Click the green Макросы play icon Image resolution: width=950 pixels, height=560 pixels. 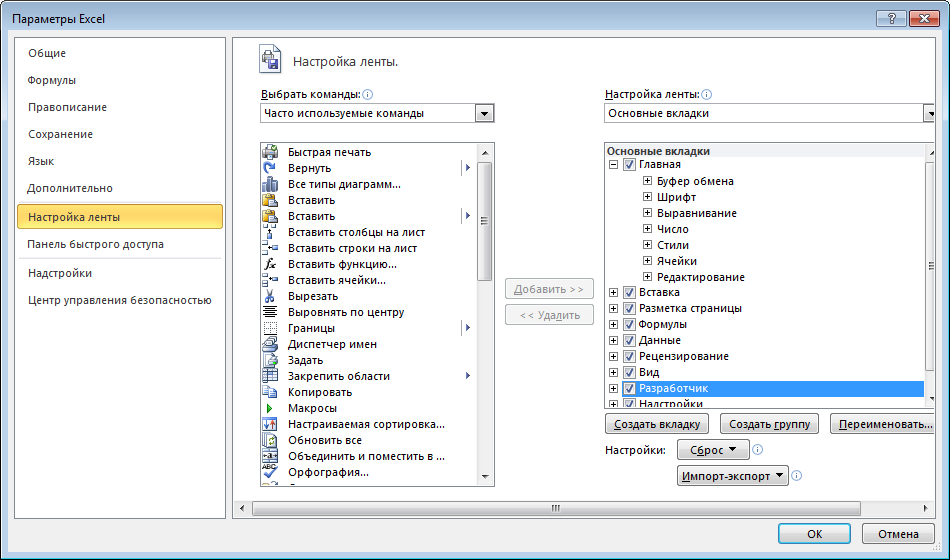270,408
